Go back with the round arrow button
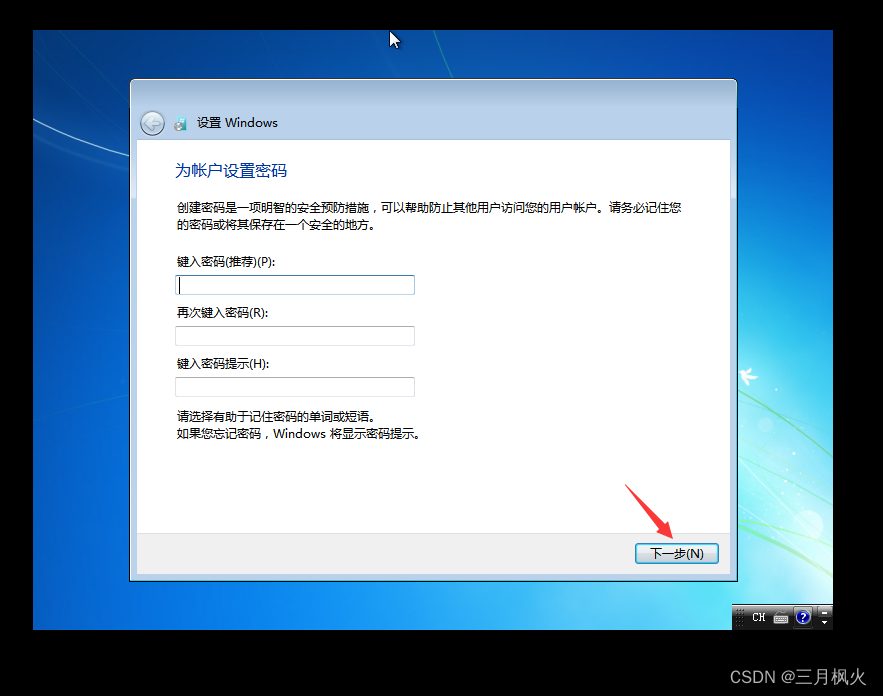Image resolution: width=883 pixels, height=696 pixels. [x=152, y=123]
